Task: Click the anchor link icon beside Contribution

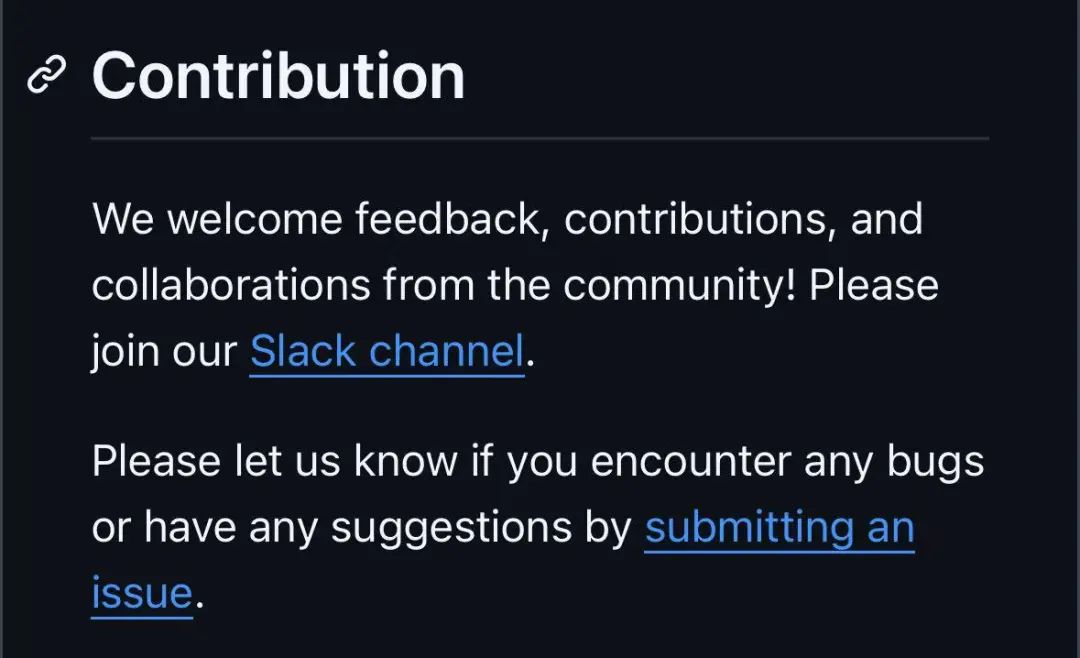Action: tap(47, 74)
